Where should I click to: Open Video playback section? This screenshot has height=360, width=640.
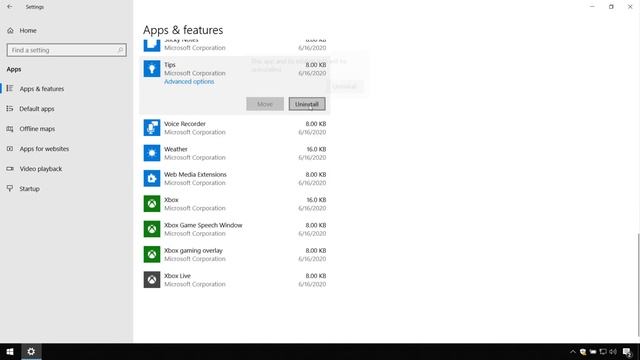tap(41, 169)
